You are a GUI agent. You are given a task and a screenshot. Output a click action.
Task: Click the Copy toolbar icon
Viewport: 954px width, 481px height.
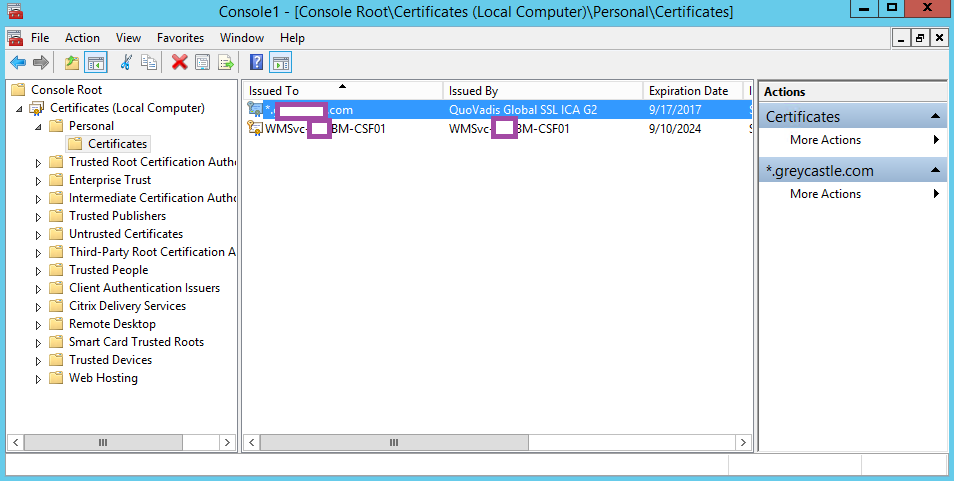[x=149, y=62]
